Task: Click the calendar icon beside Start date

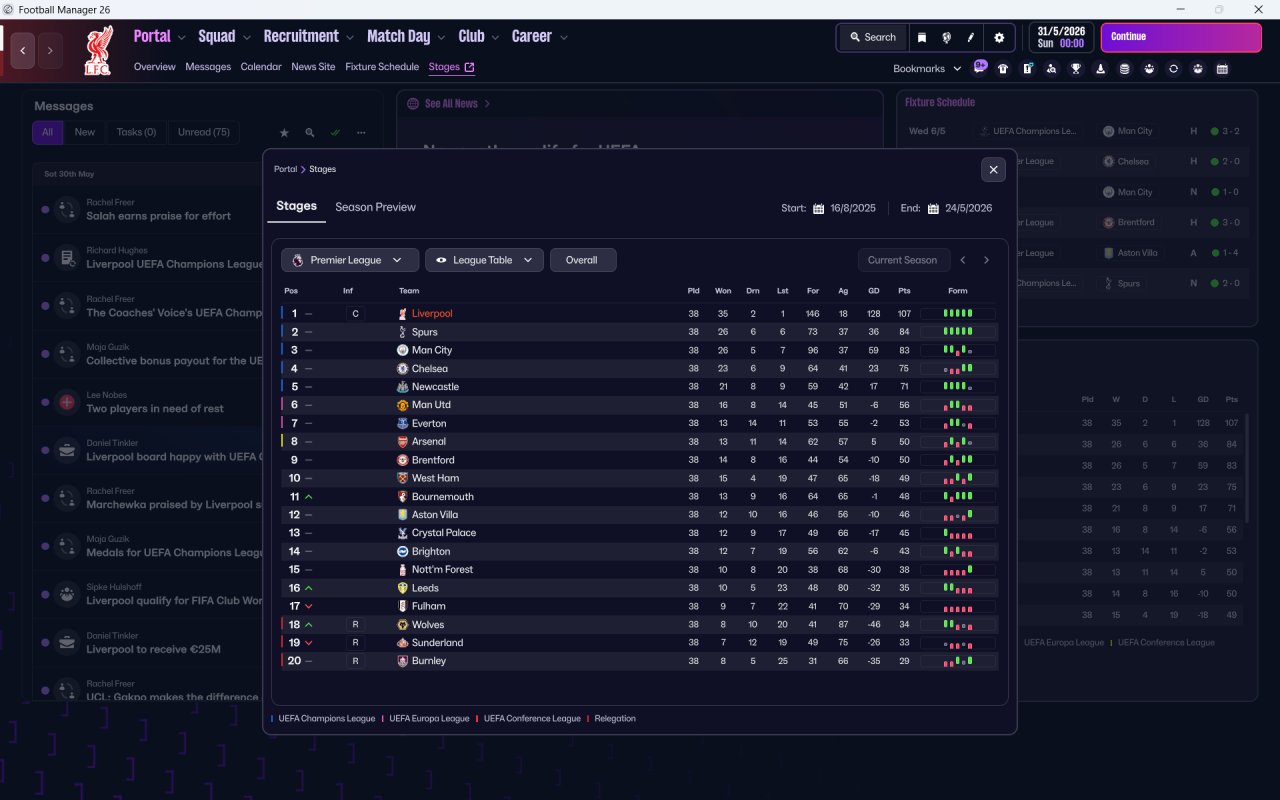Action: (x=818, y=209)
